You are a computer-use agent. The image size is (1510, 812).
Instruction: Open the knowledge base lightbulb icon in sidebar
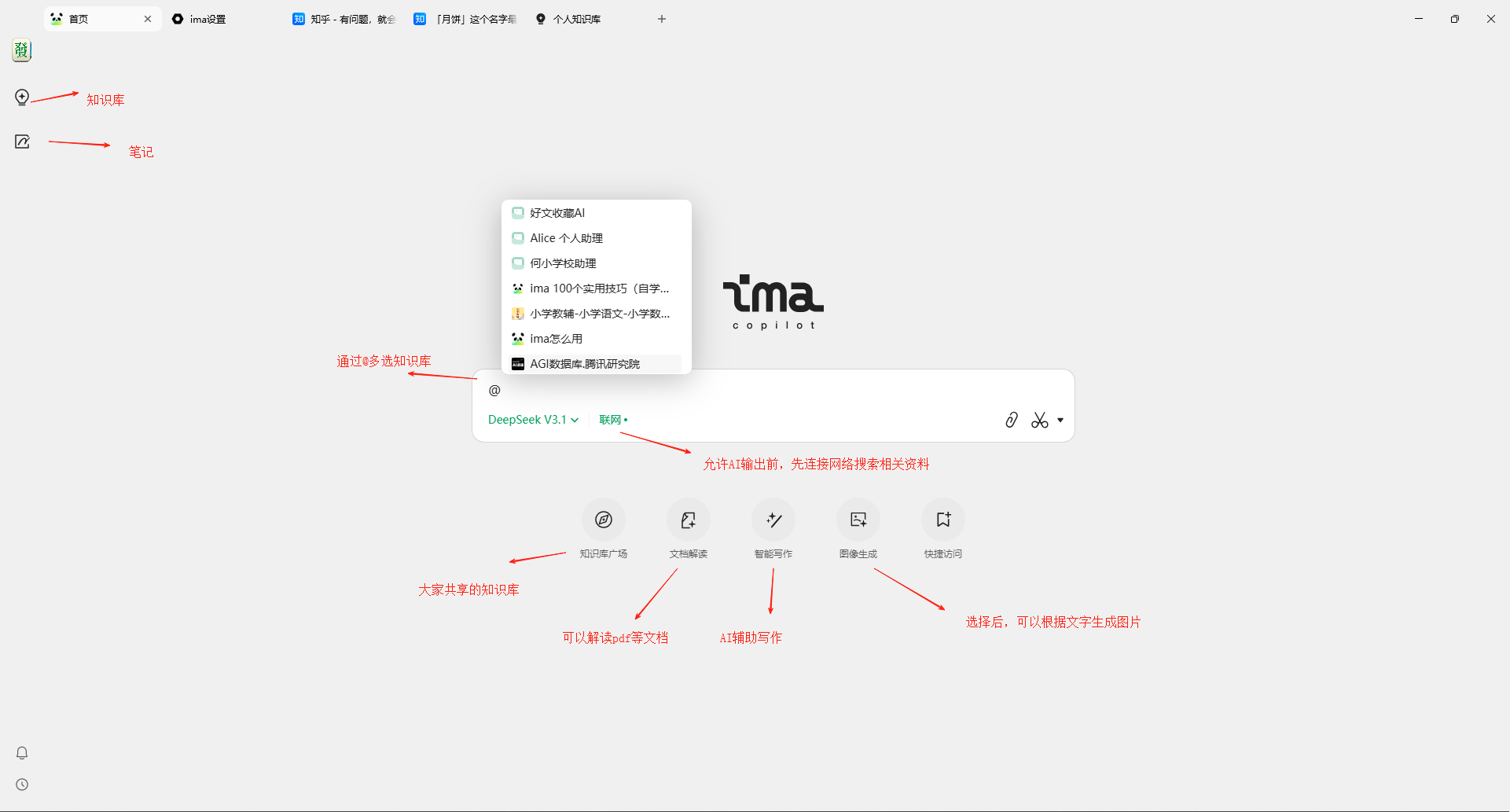22,97
